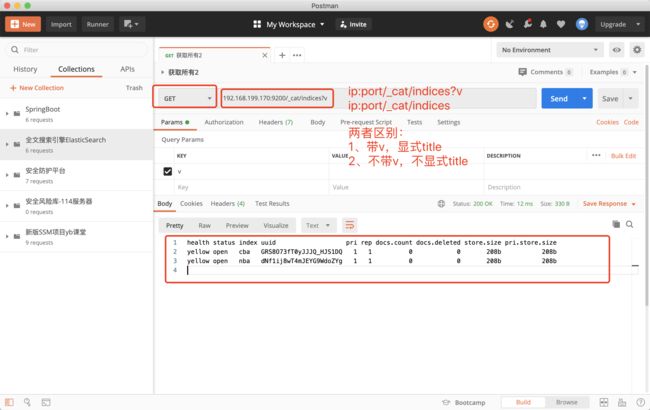Expand the 全文搜索引擎ElasticSearch collection
This screenshot has height=410, width=650.
click(x=7, y=144)
